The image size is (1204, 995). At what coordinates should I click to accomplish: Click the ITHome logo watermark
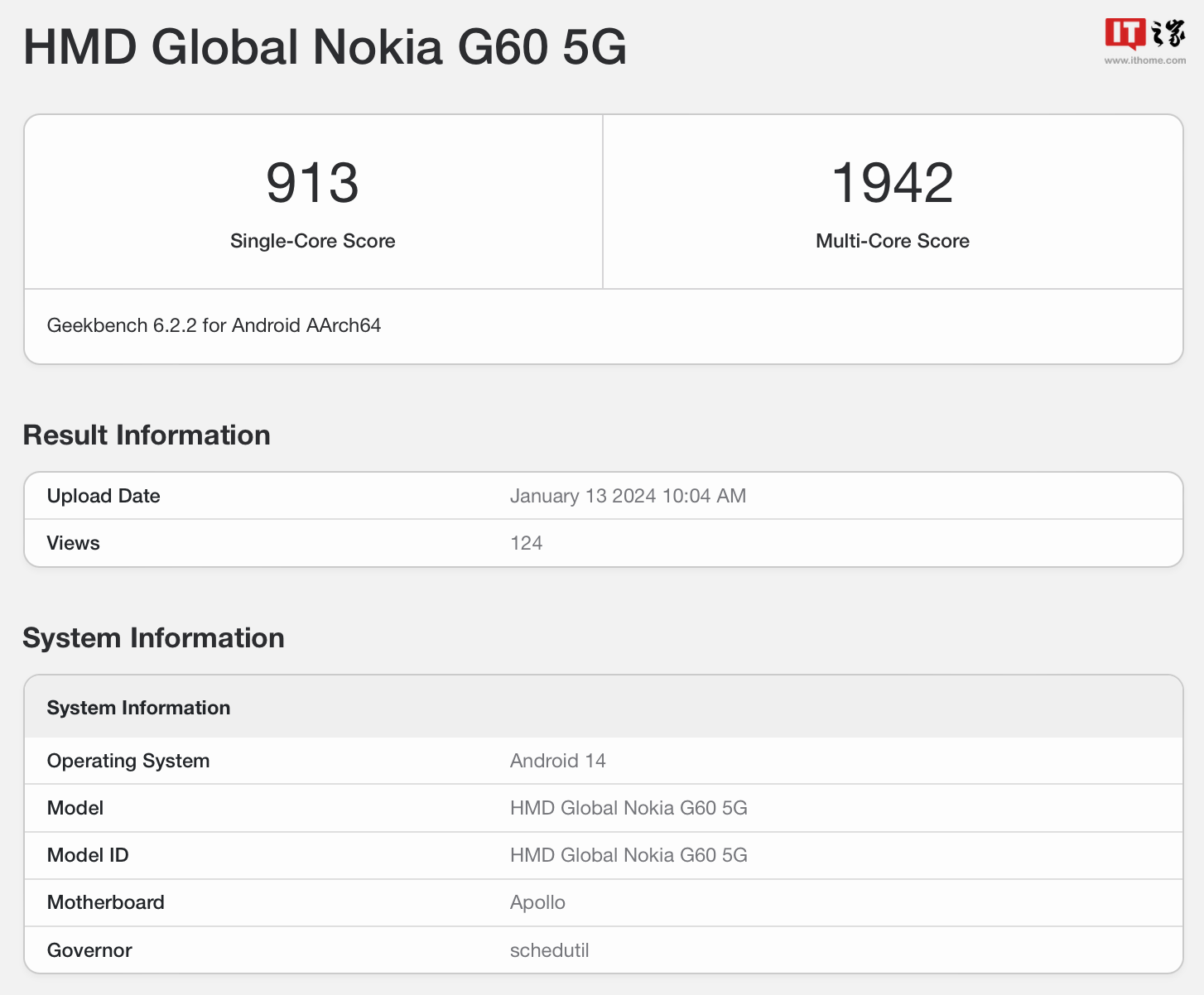pyautogui.click(x=1144, y=33)
